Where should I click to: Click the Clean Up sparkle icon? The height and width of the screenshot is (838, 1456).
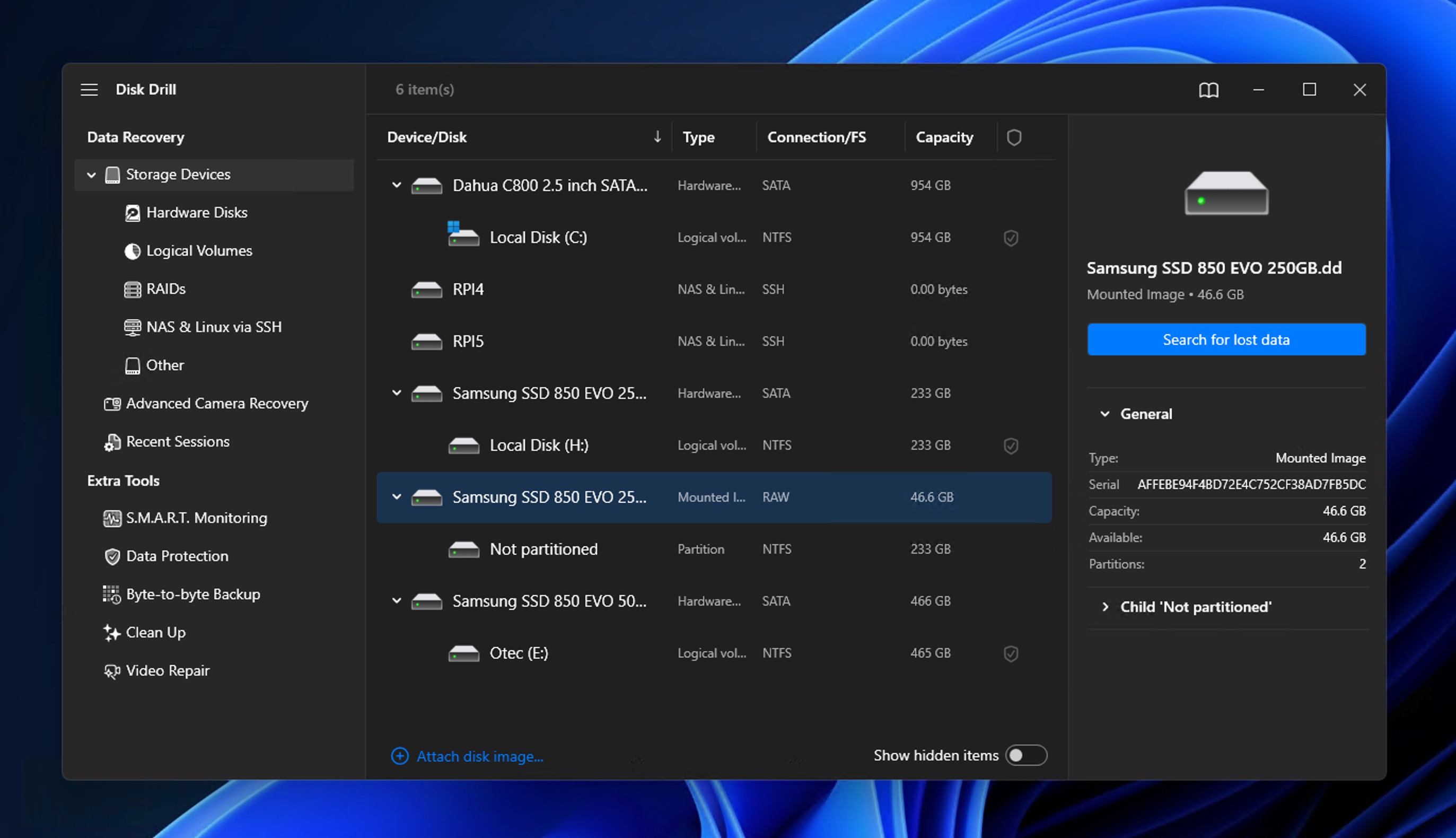point(111,633)
